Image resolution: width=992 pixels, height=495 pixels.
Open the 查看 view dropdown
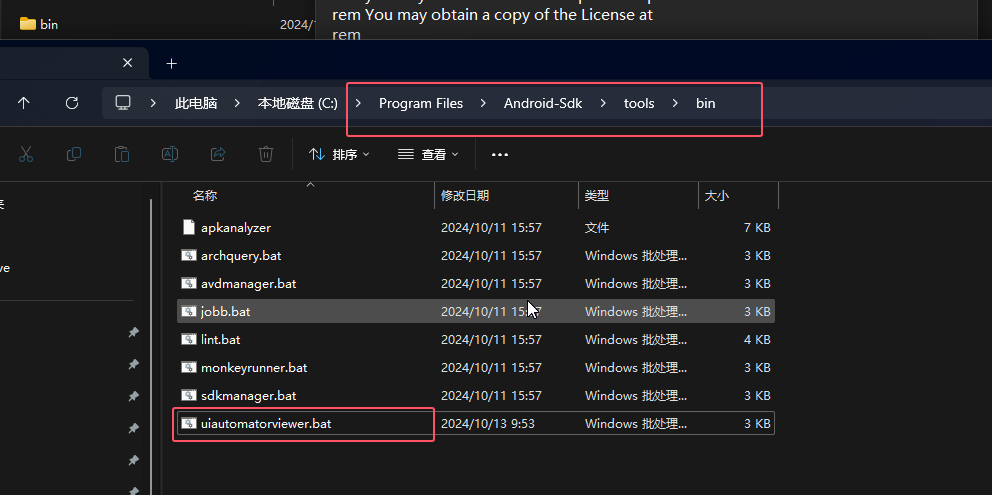(x=428, y=154)
